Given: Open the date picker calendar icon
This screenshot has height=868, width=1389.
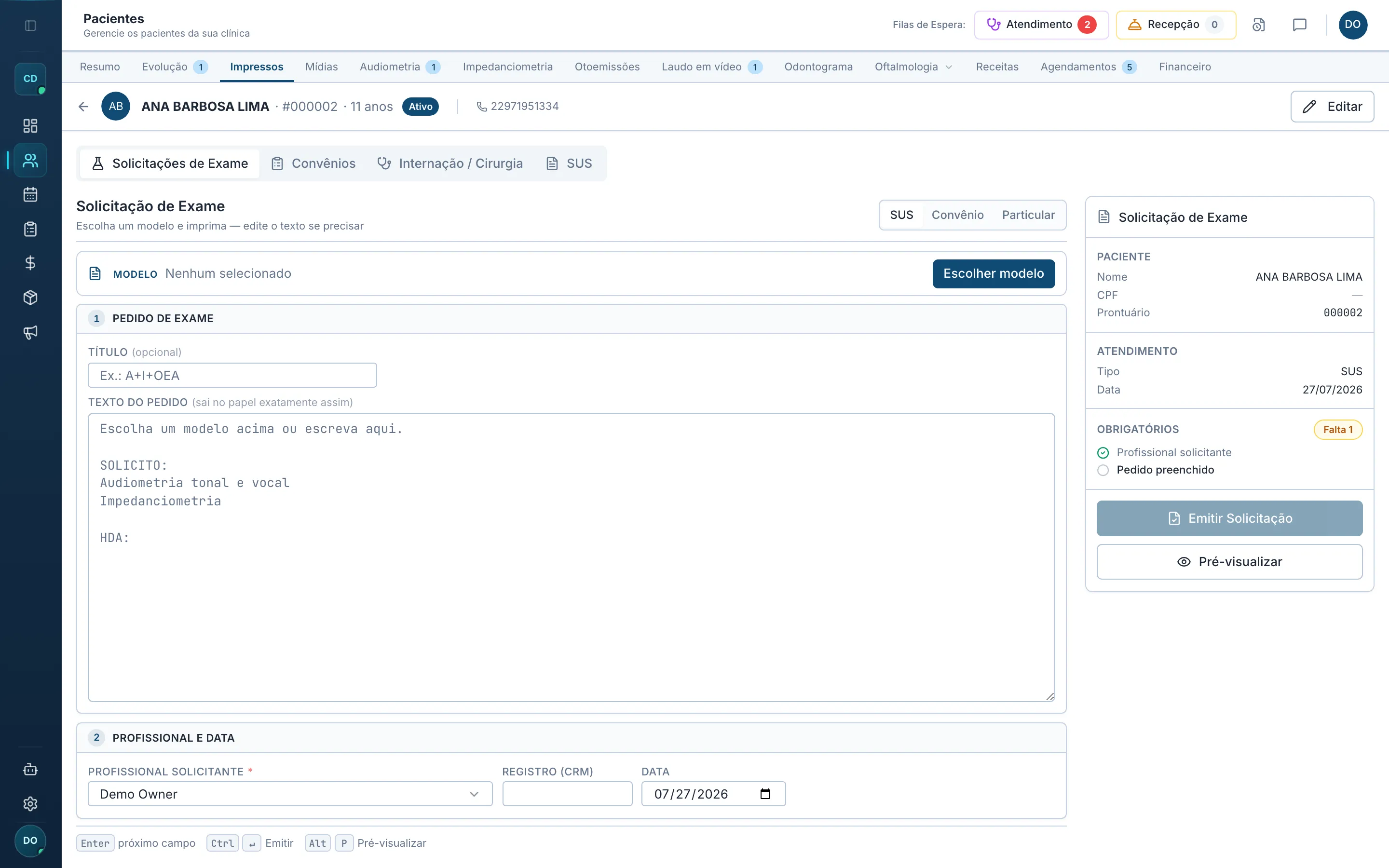Looking at the screenshot, I should tap(765, 794).
